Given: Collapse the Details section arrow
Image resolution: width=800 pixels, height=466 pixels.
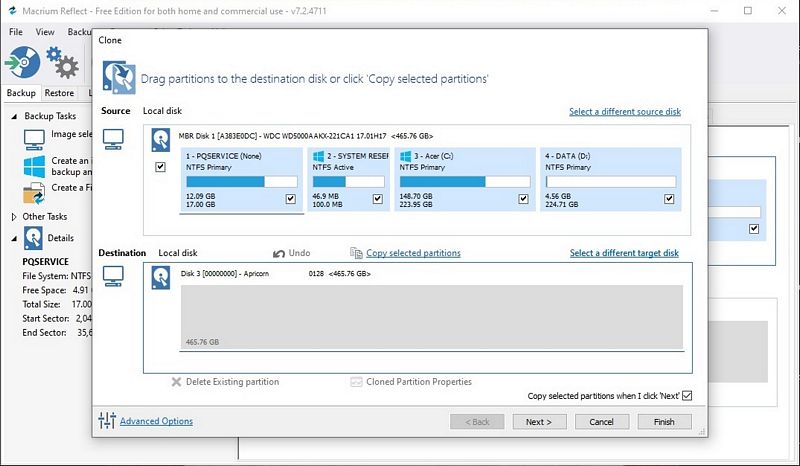Looking at the screenshot, I should click(x=14, y=238).
